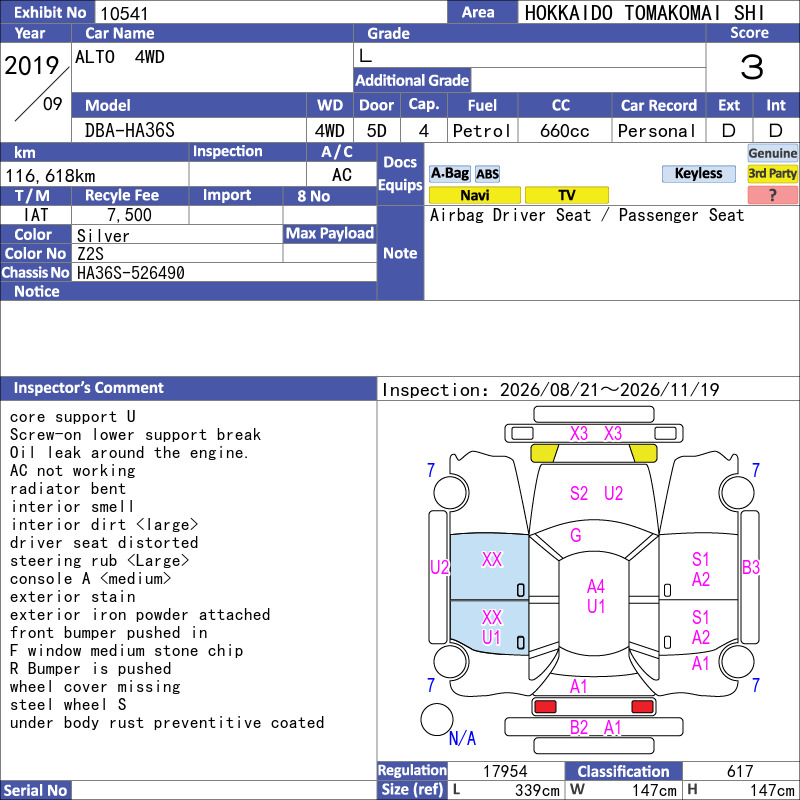
Task: Click the area value HOKKAIDO TOMAKOMAI SHI
Action: [644, 13]
